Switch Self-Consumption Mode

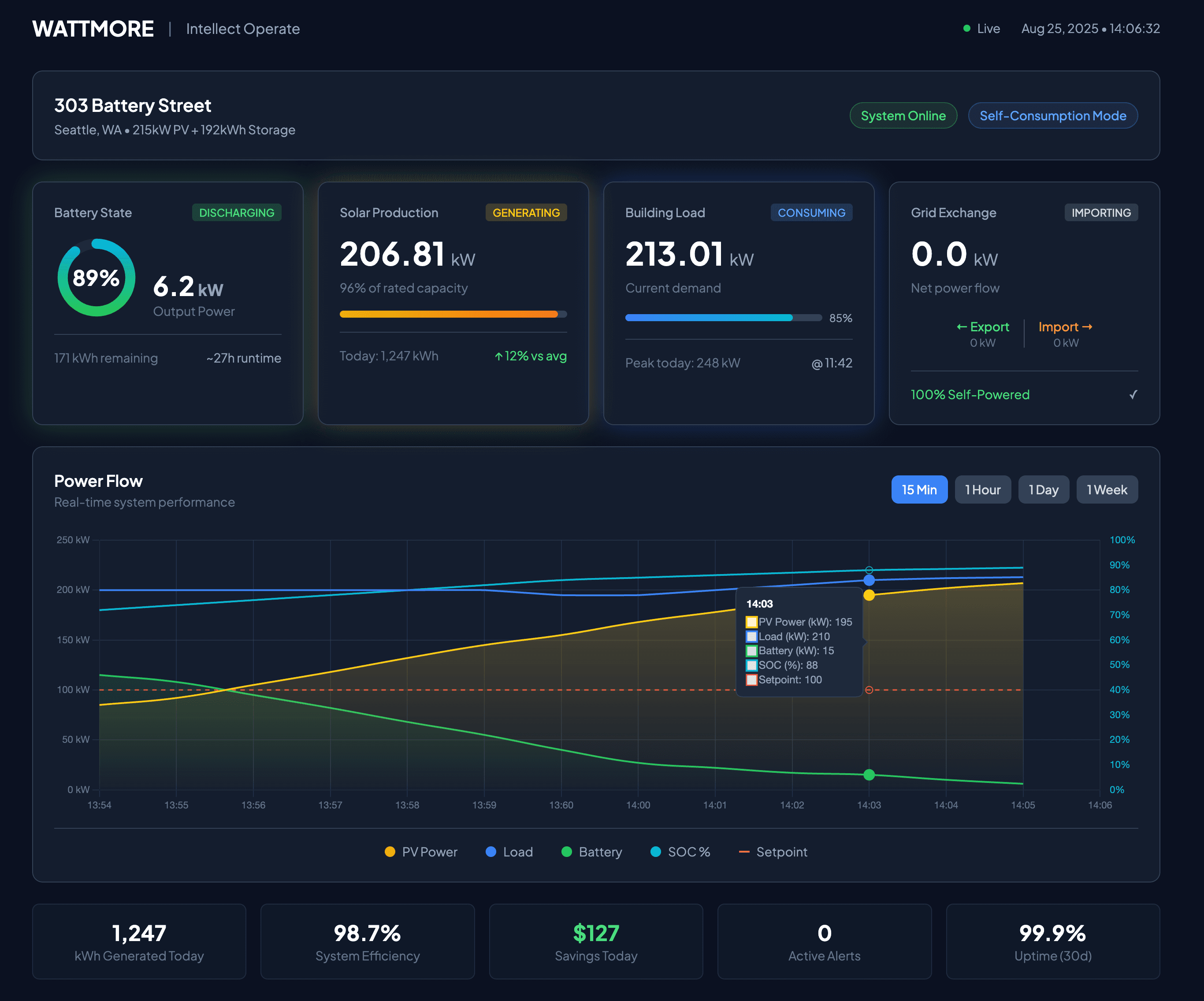pos(1053,115)
